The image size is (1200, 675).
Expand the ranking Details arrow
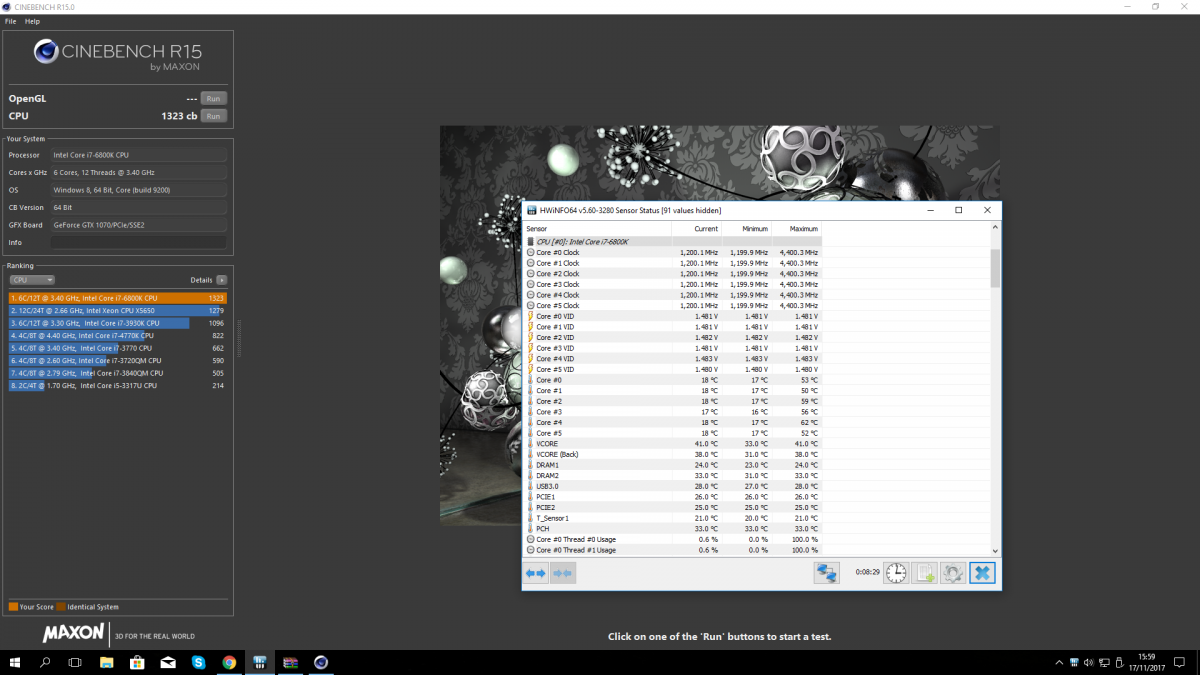pyautogui.click(x=221, y=280)
